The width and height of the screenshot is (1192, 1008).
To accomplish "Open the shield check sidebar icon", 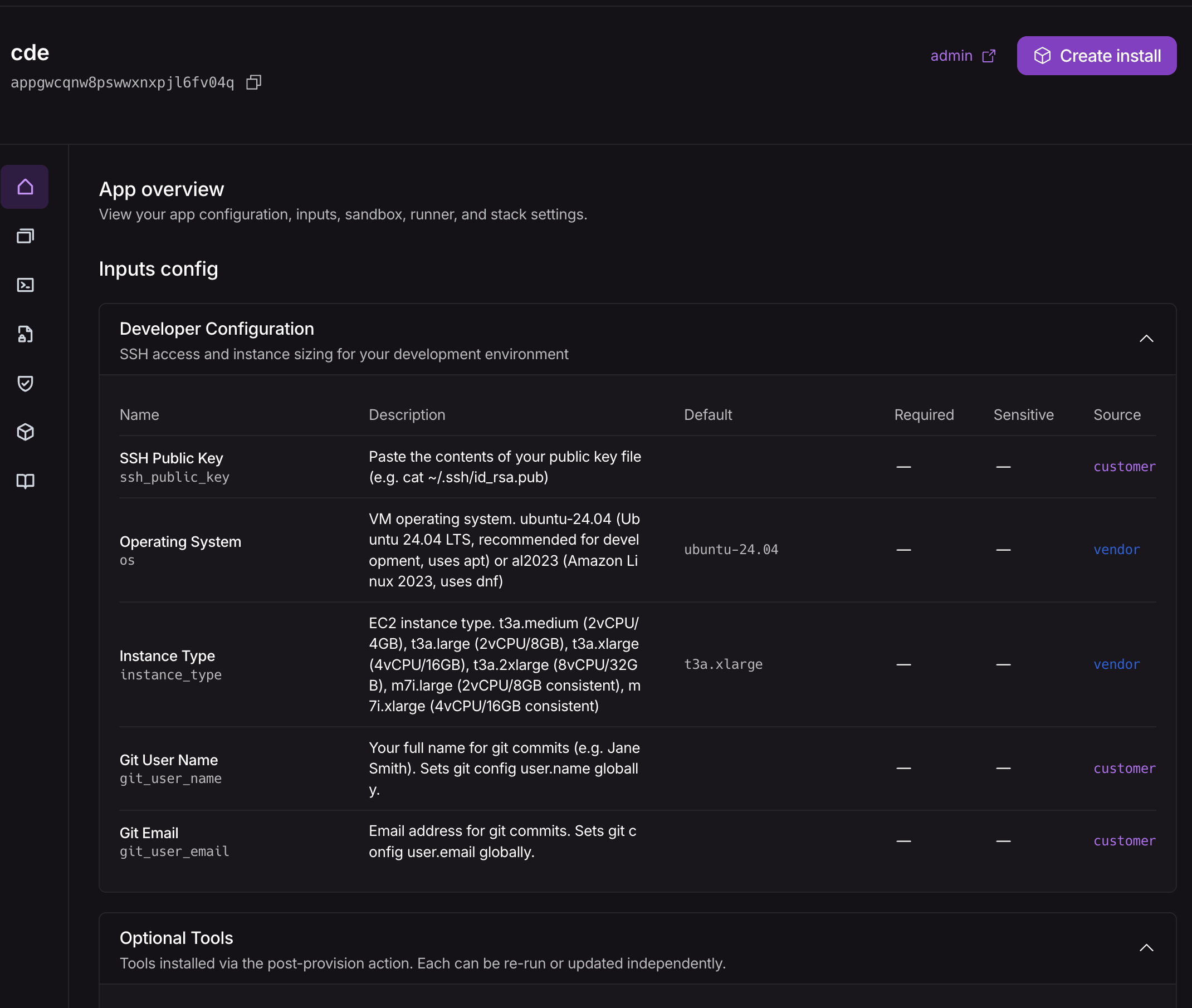I will coord(25,383).
